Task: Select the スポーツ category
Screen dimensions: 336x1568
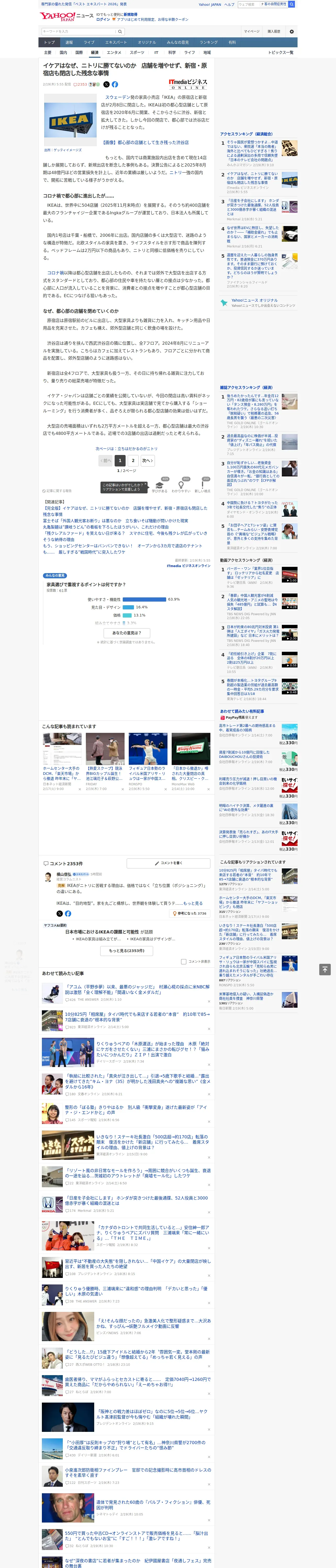Action: tap(137, 52)
